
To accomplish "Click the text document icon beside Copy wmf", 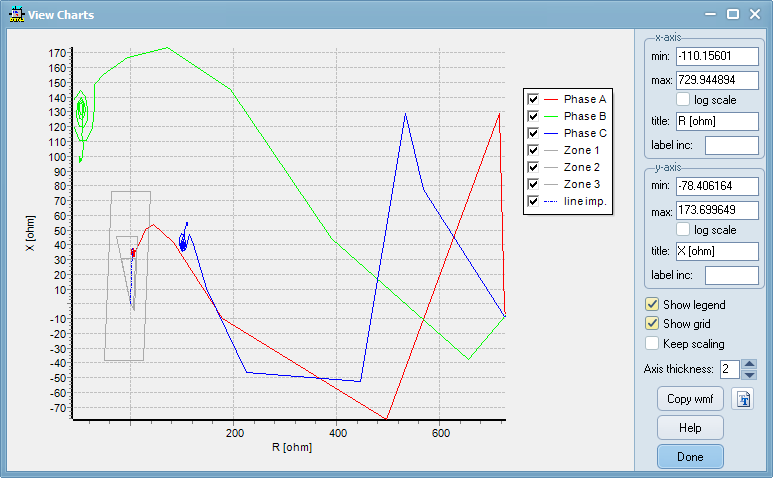I will [x=742, y=399].
